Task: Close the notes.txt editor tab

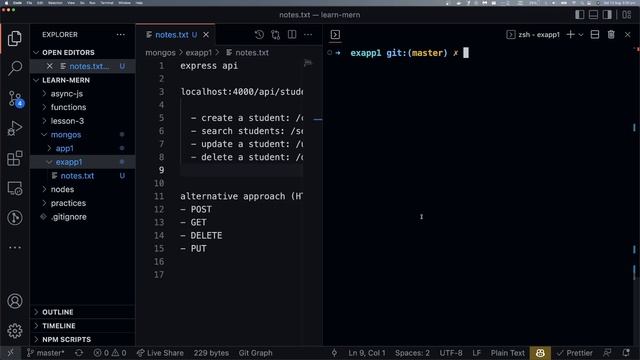Action: coord(206,35)
